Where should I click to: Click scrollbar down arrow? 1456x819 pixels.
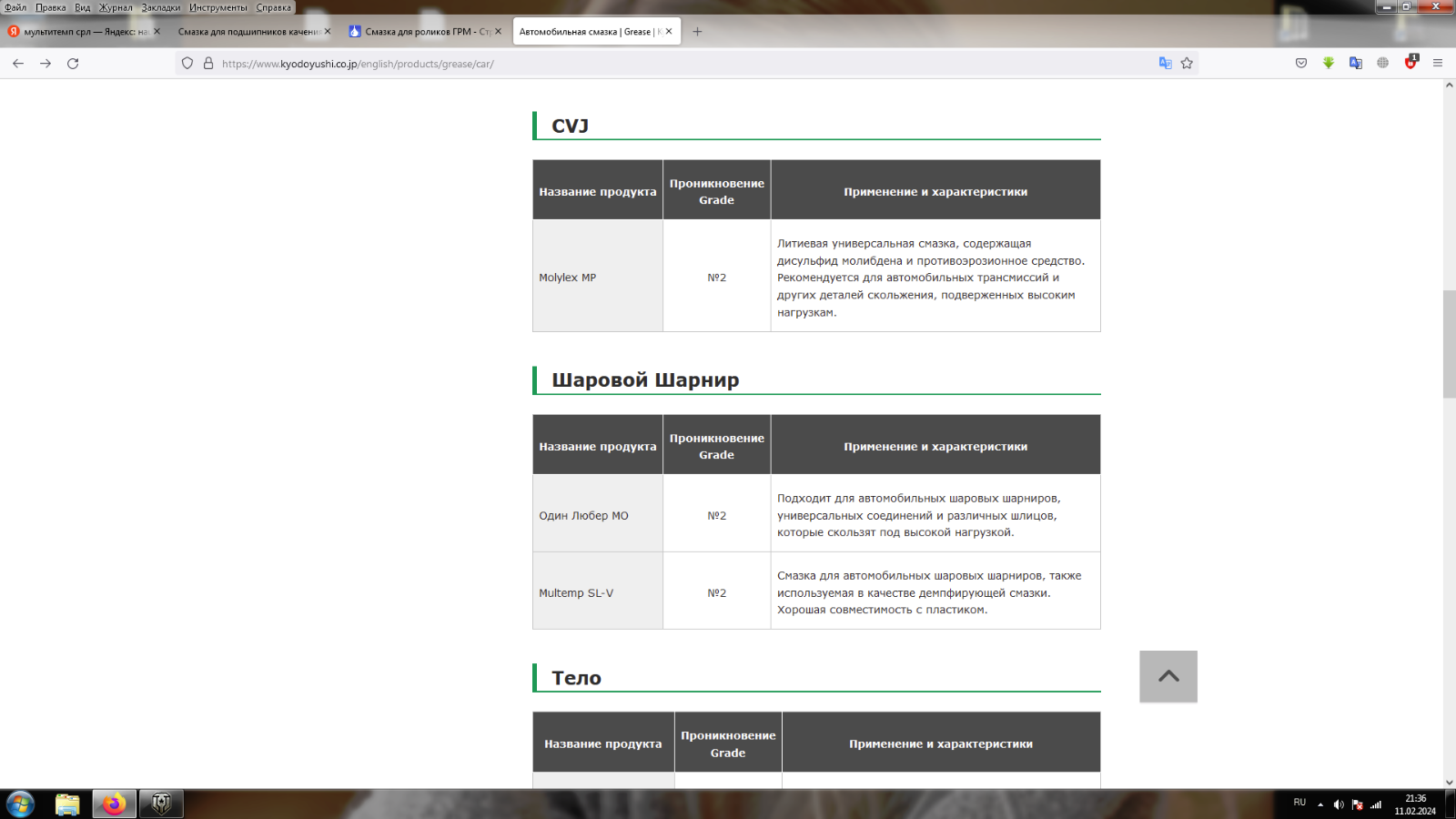pyautogui.click(x=1449, y=782)
